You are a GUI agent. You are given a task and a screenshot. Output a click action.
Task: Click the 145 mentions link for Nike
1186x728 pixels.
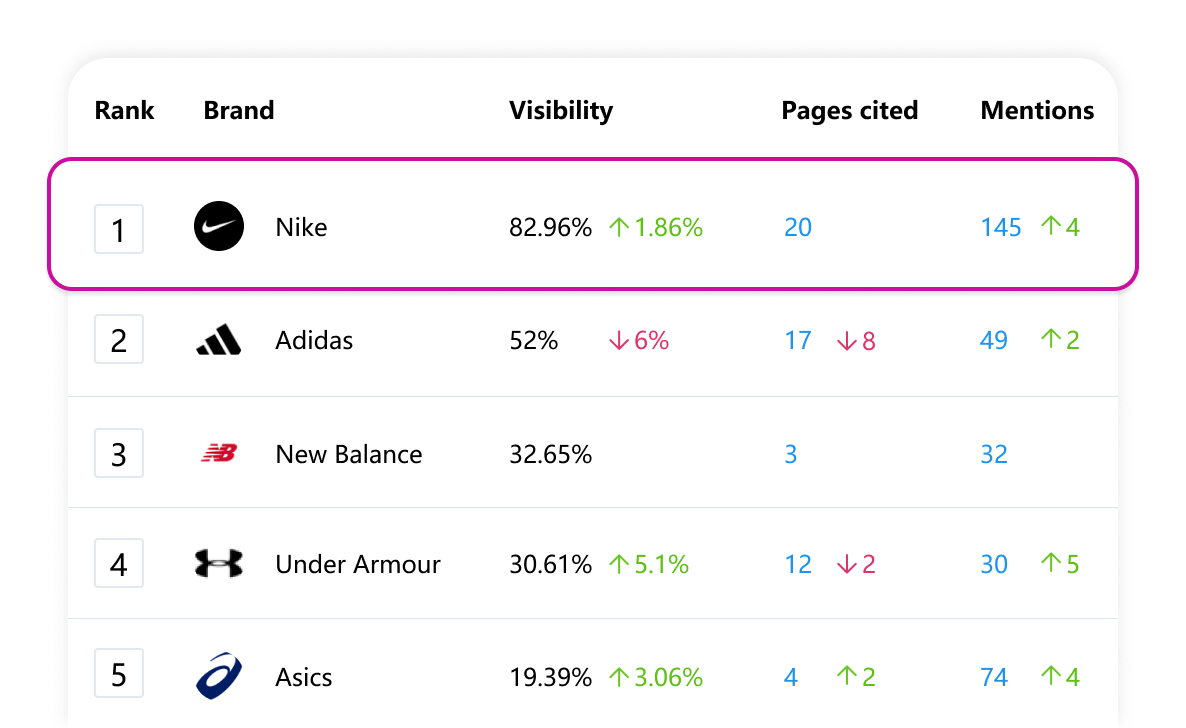1000,227
